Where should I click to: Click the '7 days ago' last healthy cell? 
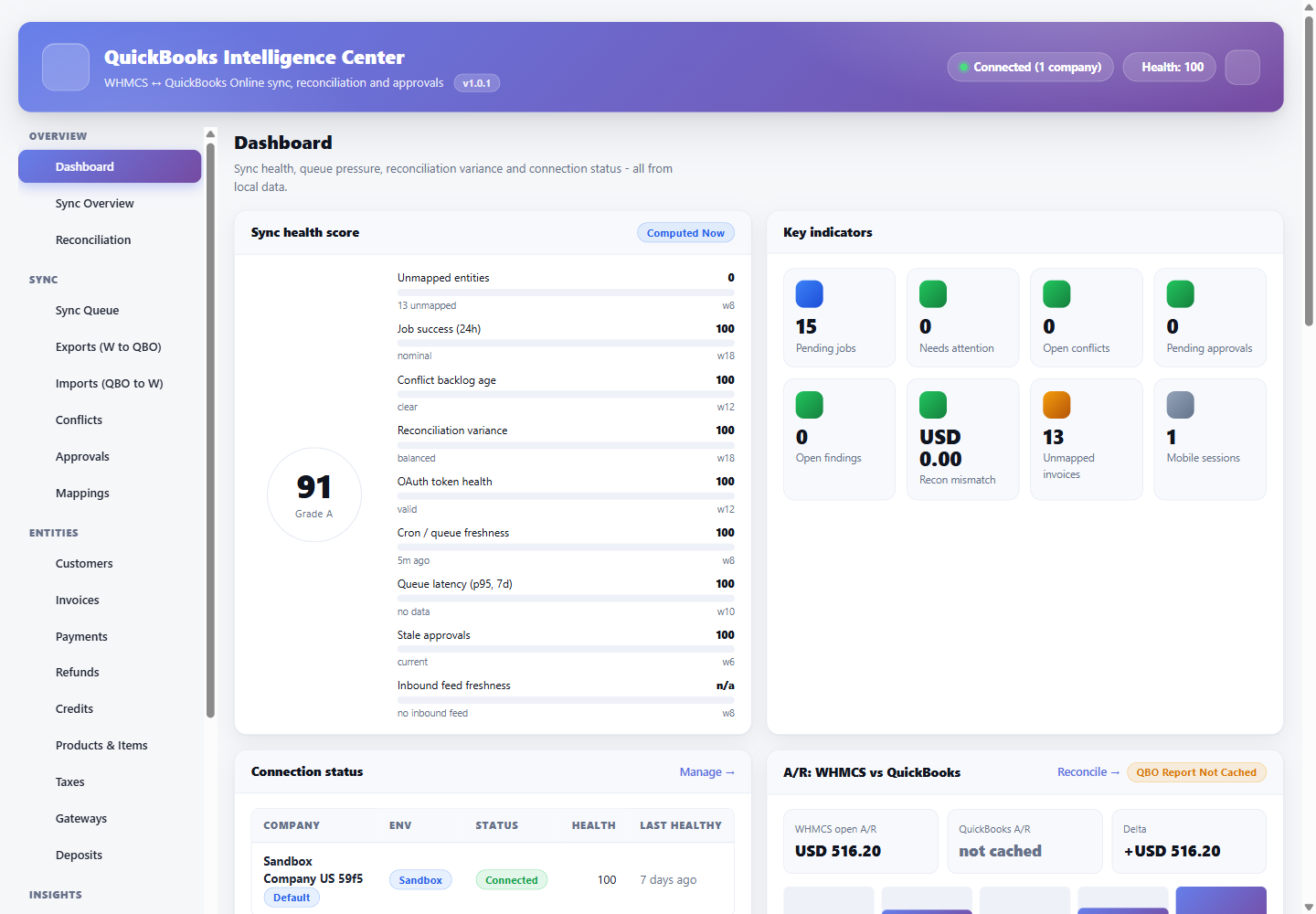pyautogui.click(x=668, y=880)
